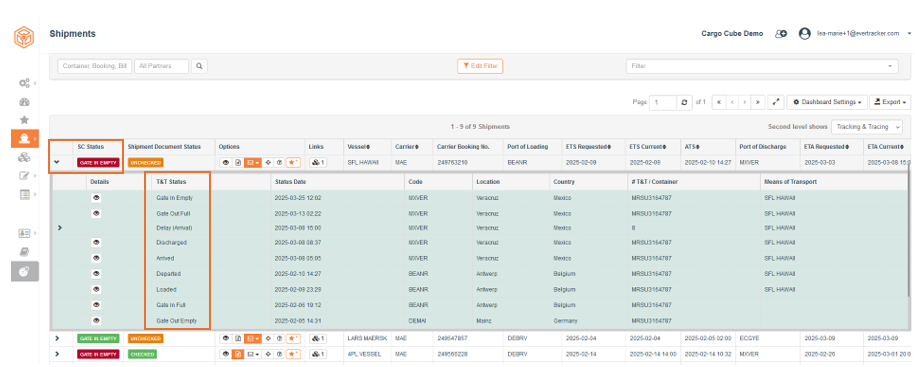915x367 pixels.
Task: Open the dashboard gauge sidebar icon
Action: point(24,102)
